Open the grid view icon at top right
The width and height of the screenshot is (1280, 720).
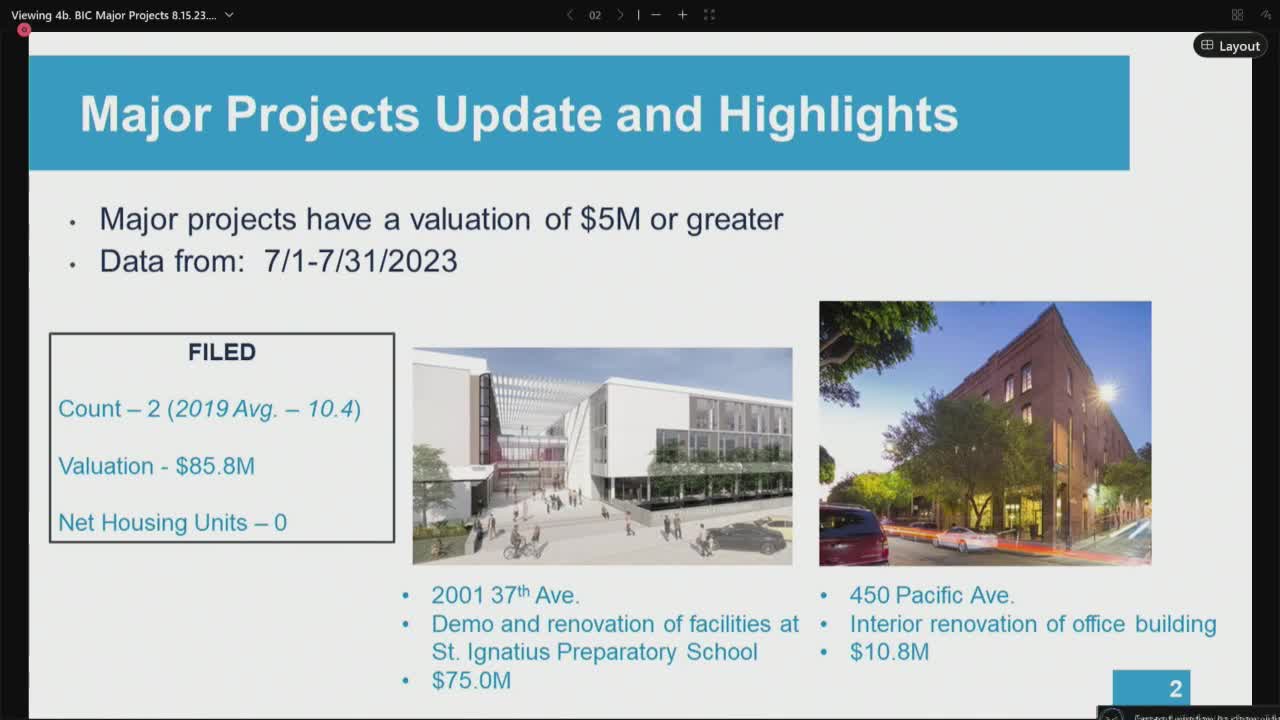coord(1238,13)
